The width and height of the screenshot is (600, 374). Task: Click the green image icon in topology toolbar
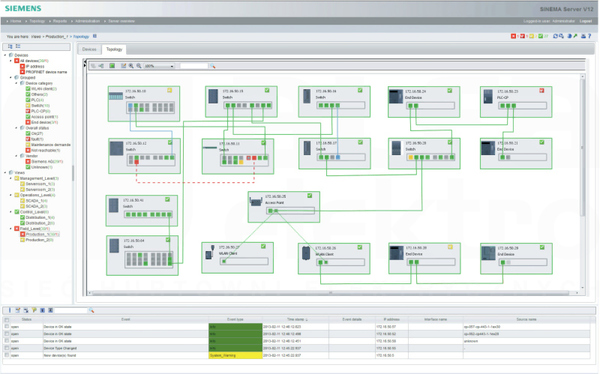[112, 66]
